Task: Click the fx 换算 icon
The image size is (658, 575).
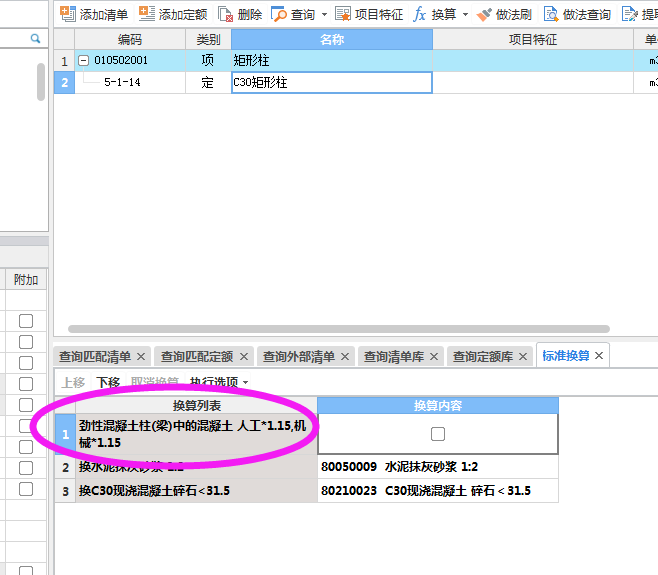Action: coord(420,14)
